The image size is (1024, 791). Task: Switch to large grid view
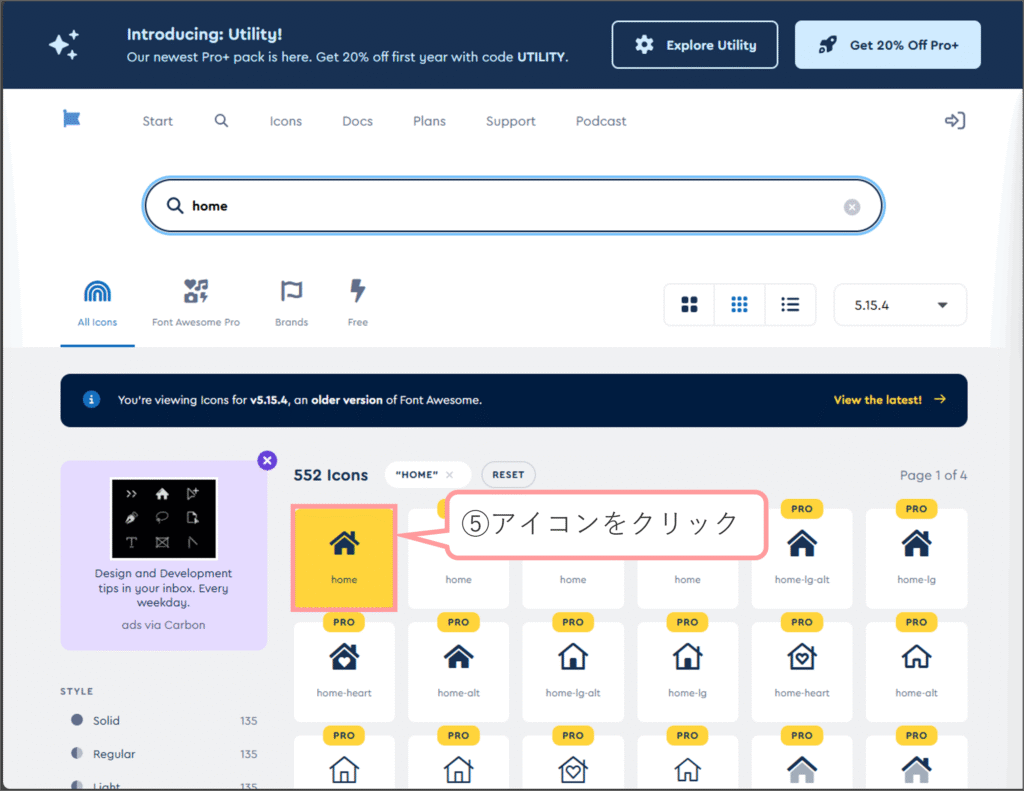[689, 305]
